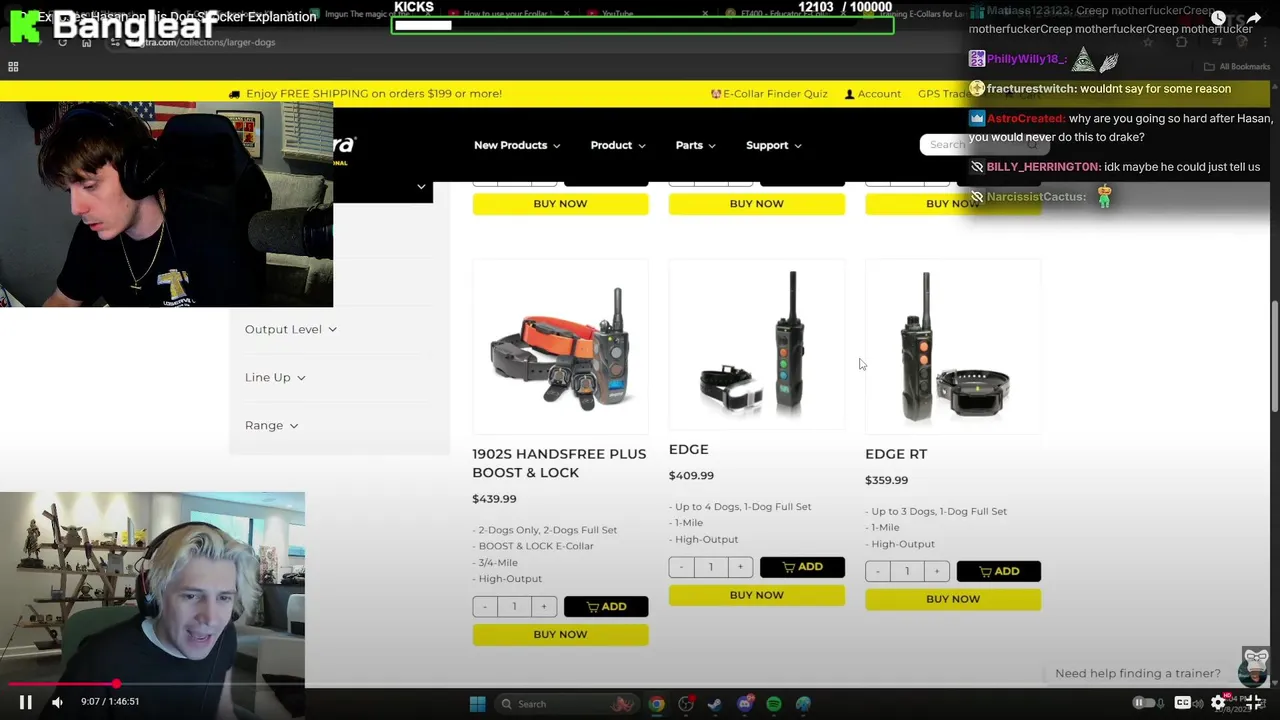Viewport: 1280px width, 720px height.
Task: Open Windows Start button
Action: [477, 704]
